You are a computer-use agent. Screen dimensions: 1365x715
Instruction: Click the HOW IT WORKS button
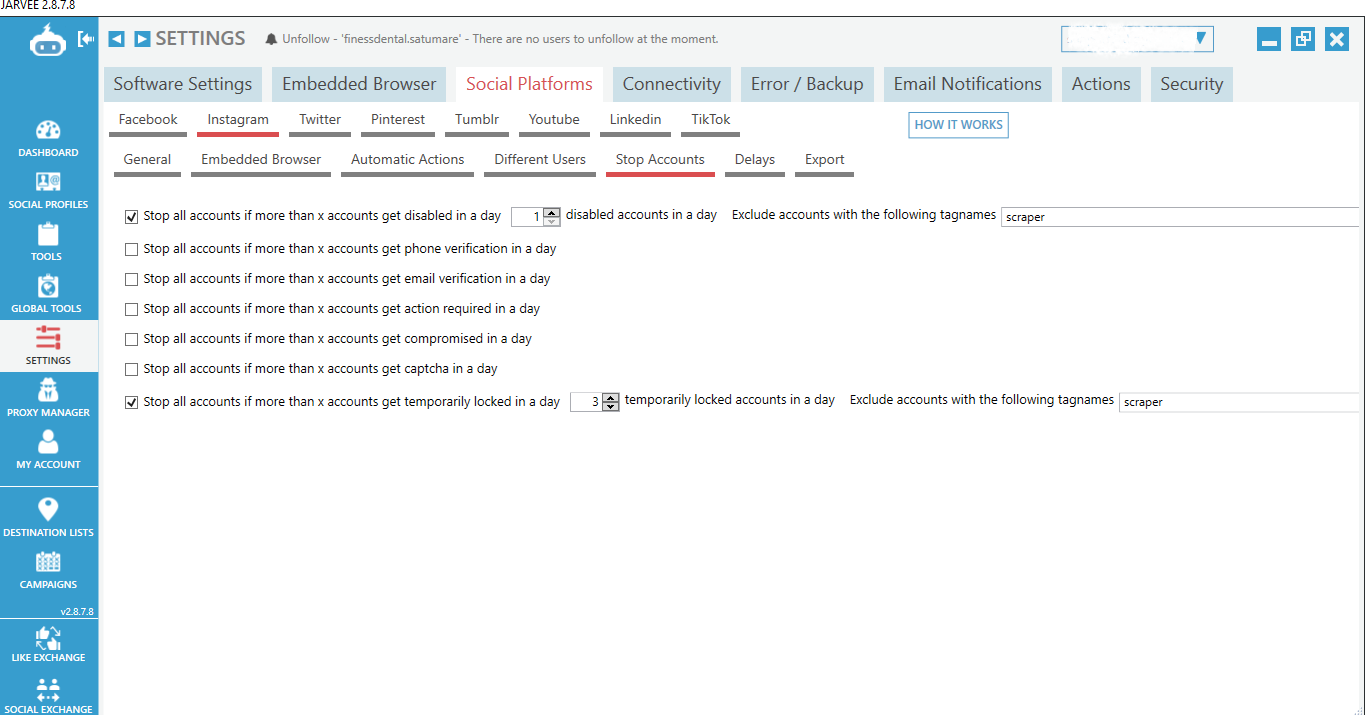click(x=959, y=125)
